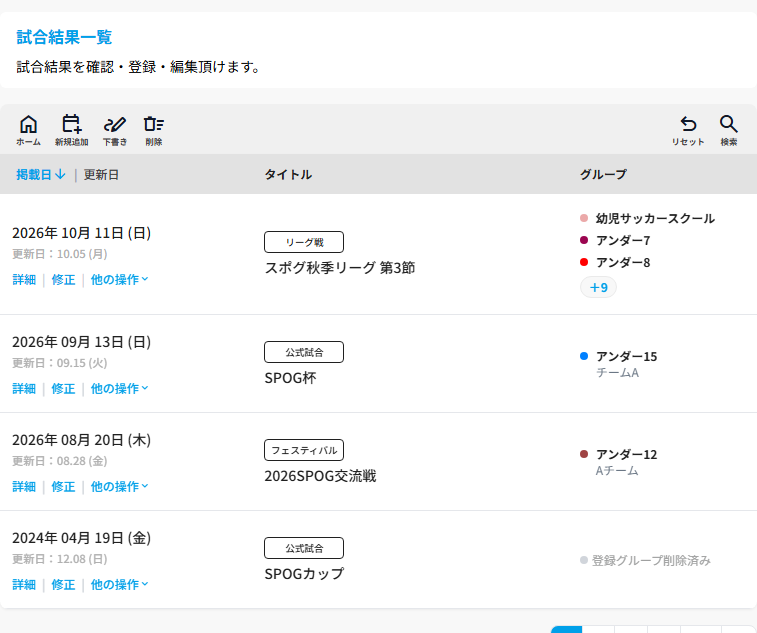This screenshot has width=757, height=633.
Task: Click the チームA subgroup text
Action: (x=617, y=373)
